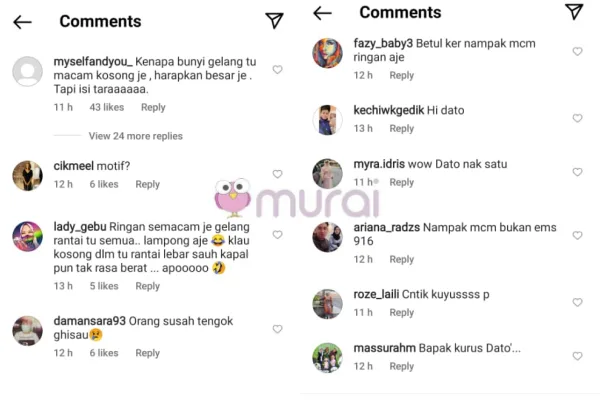Reply to damansara93's comment
This screenshot has width=600, height=400.
coord(147,353)
